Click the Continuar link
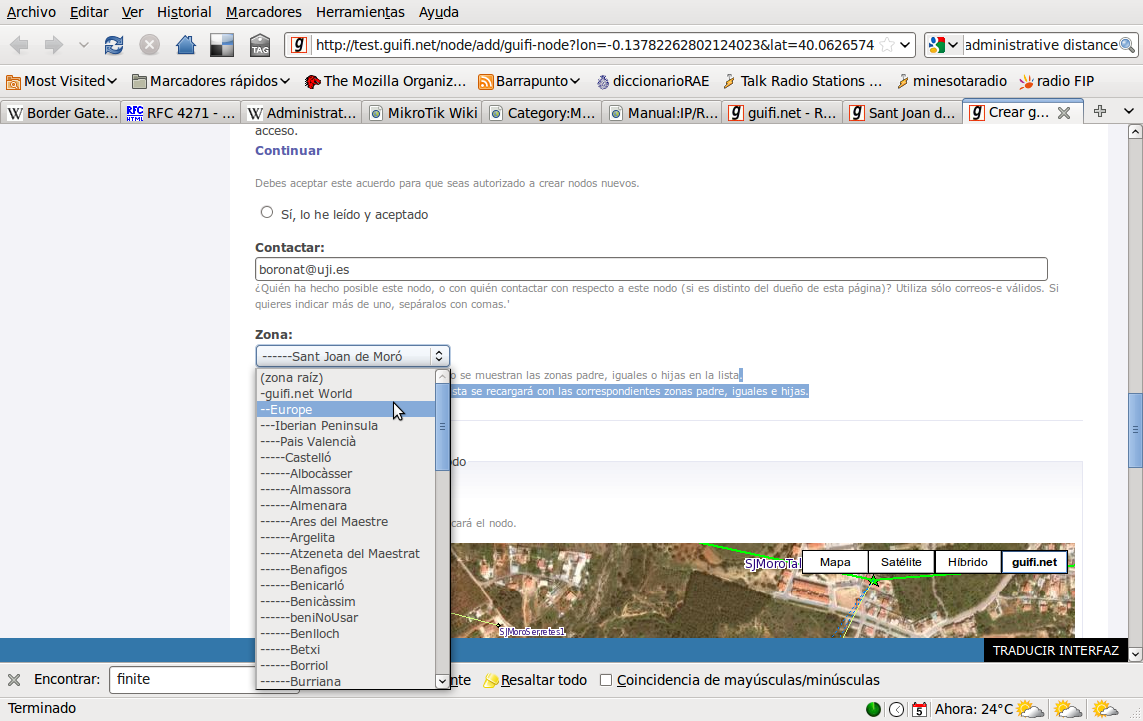1143x721 pixels. [x=288, y=151]
